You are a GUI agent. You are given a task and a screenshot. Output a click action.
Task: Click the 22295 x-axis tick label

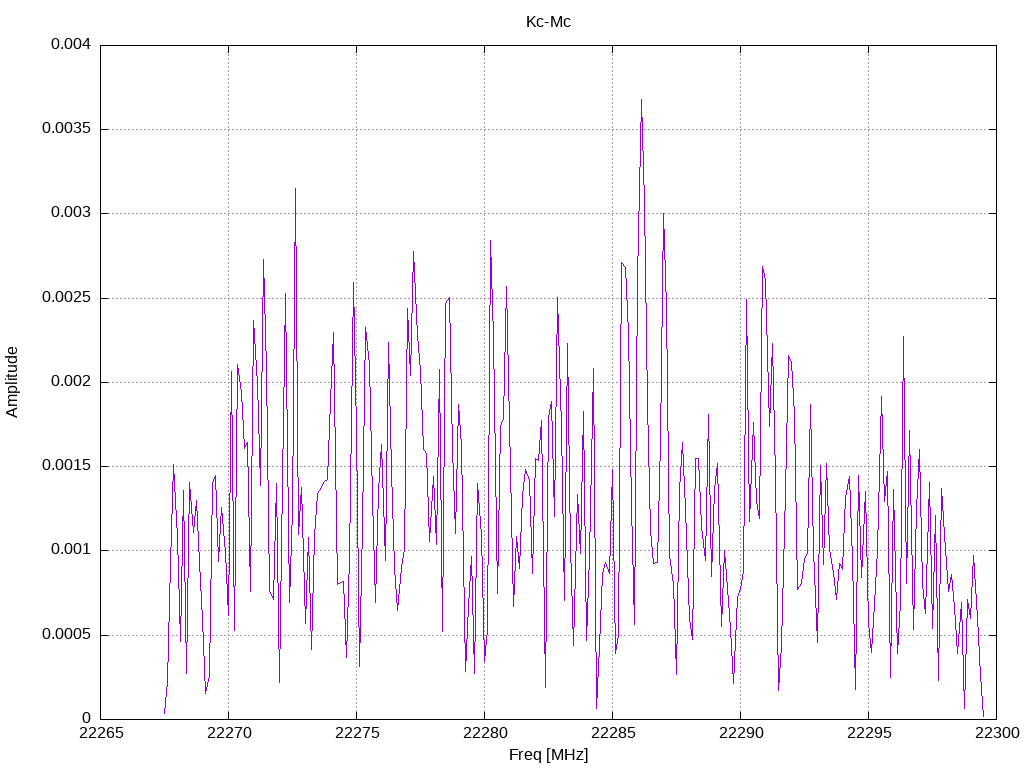click(x=869, y=733)
